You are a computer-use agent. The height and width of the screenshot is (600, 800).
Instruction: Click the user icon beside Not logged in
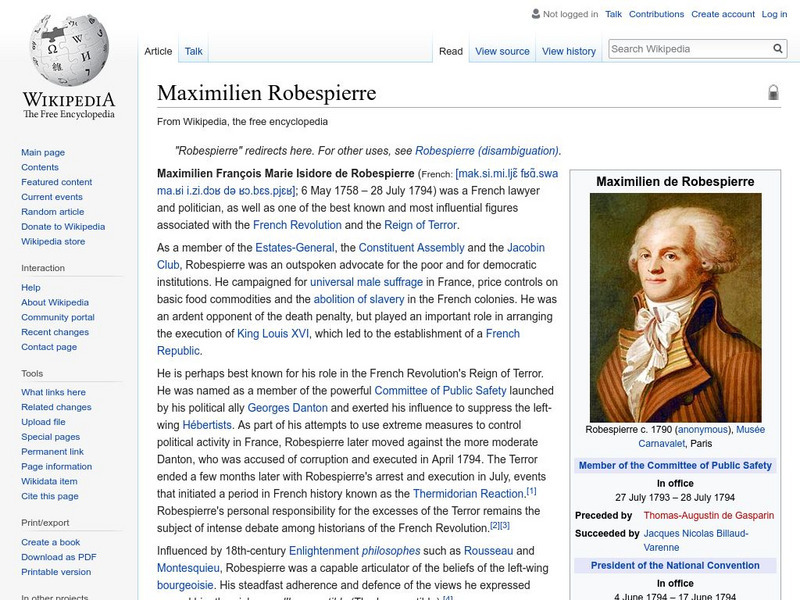[536, 14]
